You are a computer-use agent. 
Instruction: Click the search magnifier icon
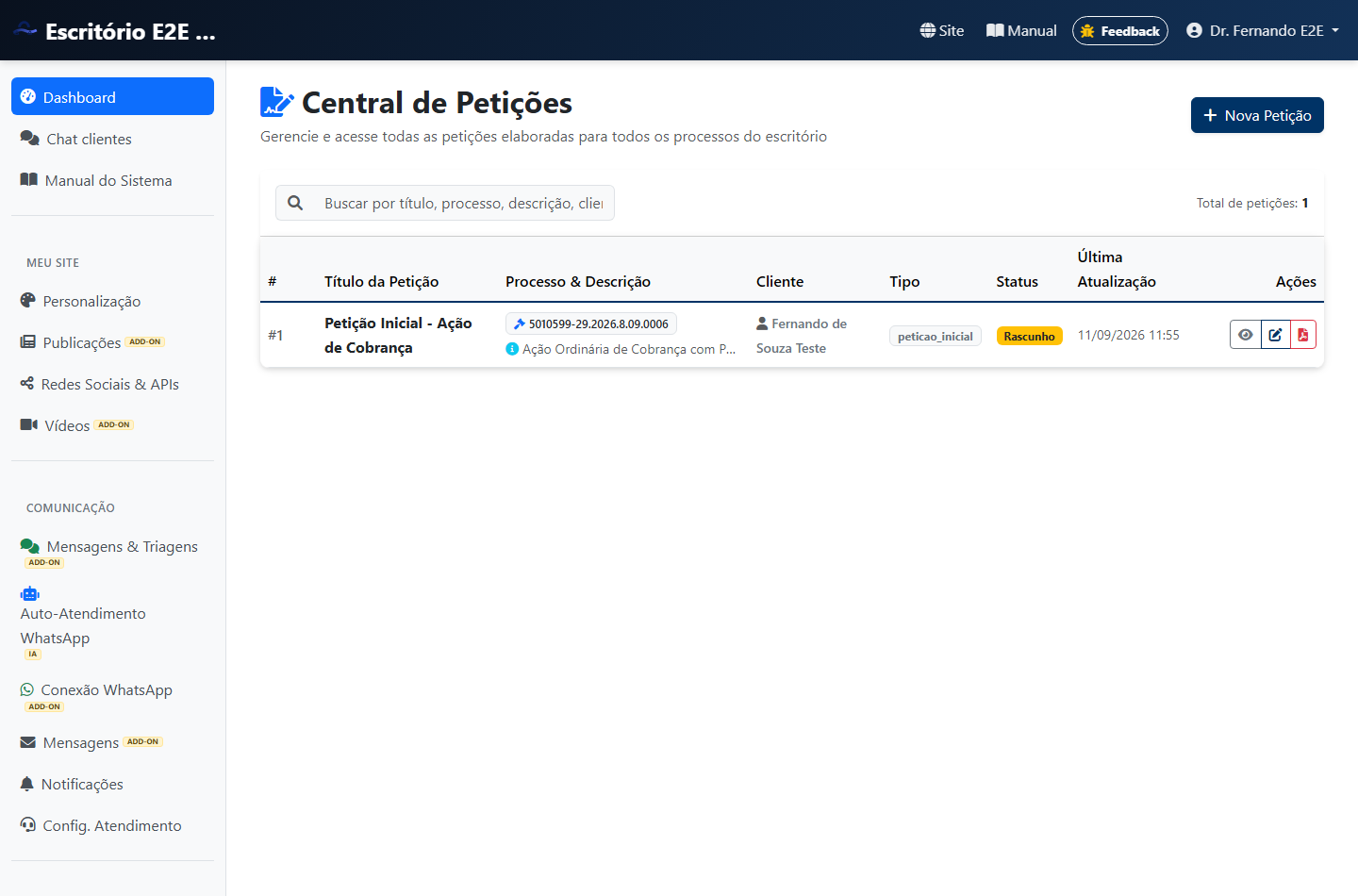coord(295,203)
